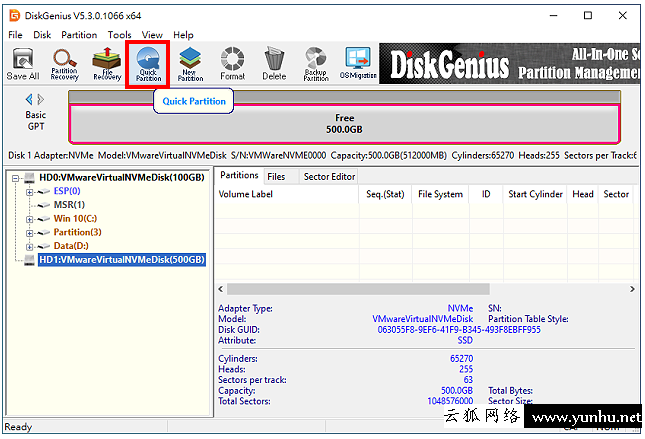
Task: Click the DiskGenius app logo icon
Action: click(15, 16)
